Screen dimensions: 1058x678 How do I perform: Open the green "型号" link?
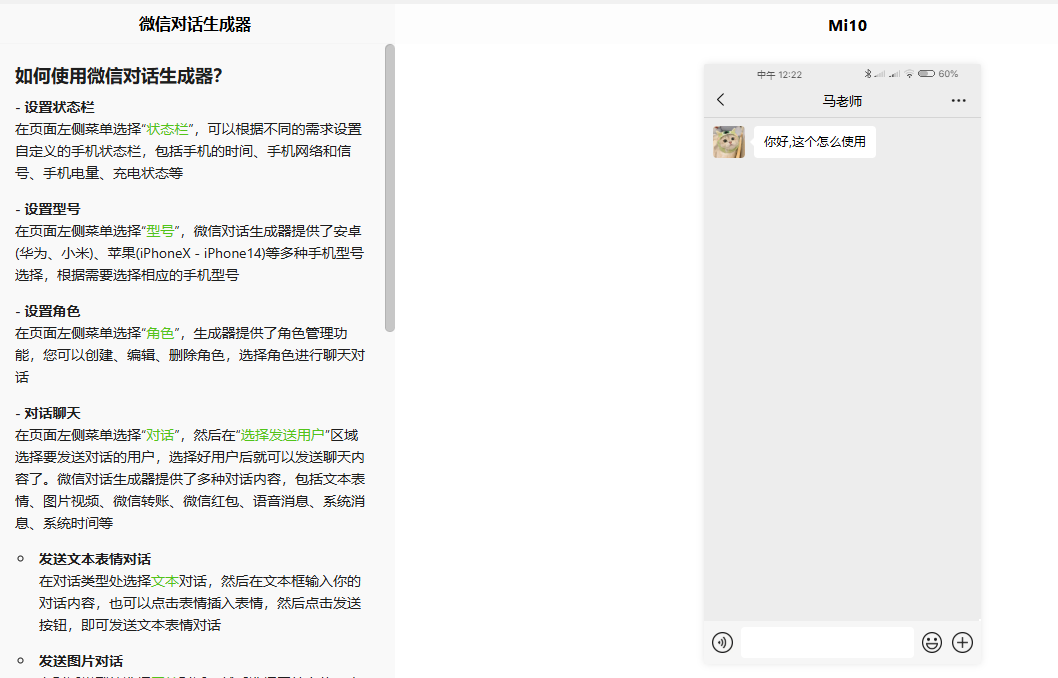click(160, 231)
